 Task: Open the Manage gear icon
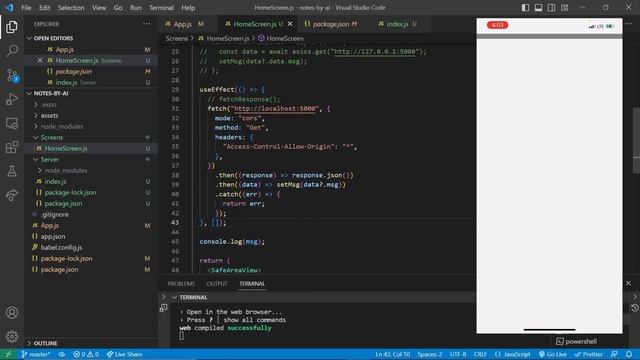pyautogui.click(x=12, y=336)
